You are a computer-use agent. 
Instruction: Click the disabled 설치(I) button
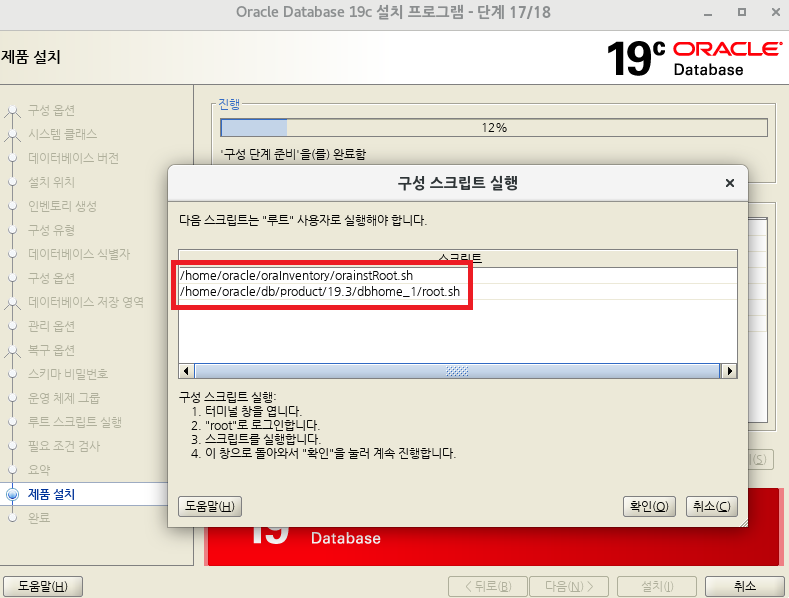click(657, 586)
